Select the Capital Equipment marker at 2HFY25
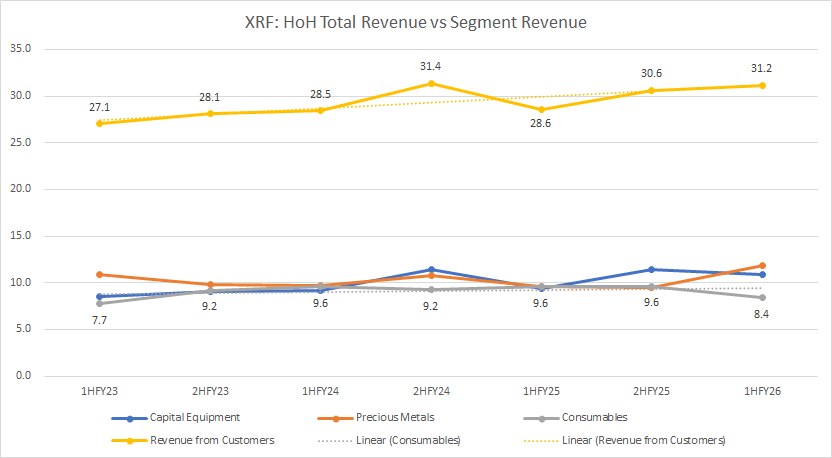 [x=653, y=269]
